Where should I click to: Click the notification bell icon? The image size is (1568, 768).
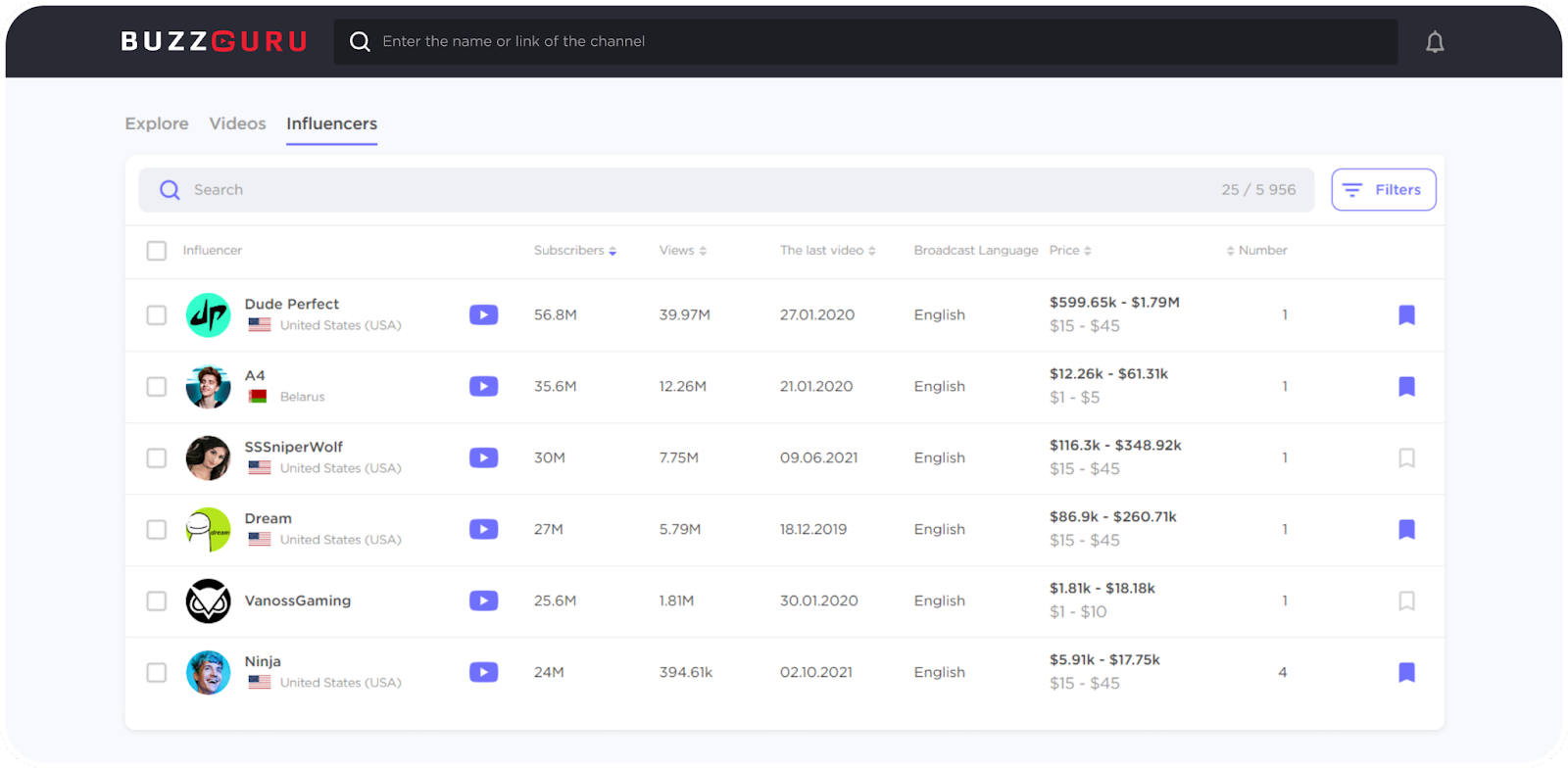click(1435, 42)
